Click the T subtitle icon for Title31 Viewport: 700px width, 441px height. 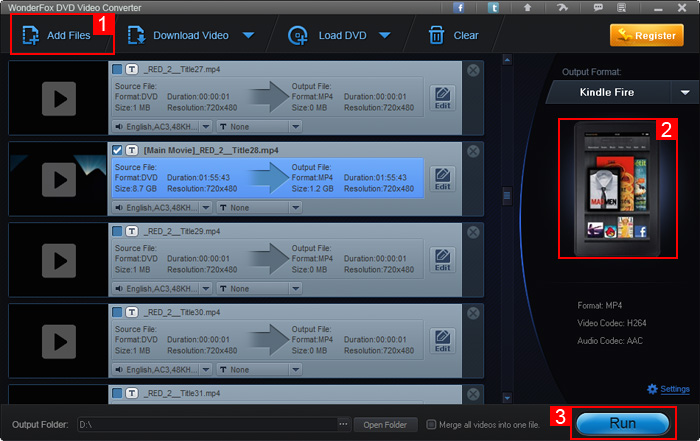tap(132, 393)
